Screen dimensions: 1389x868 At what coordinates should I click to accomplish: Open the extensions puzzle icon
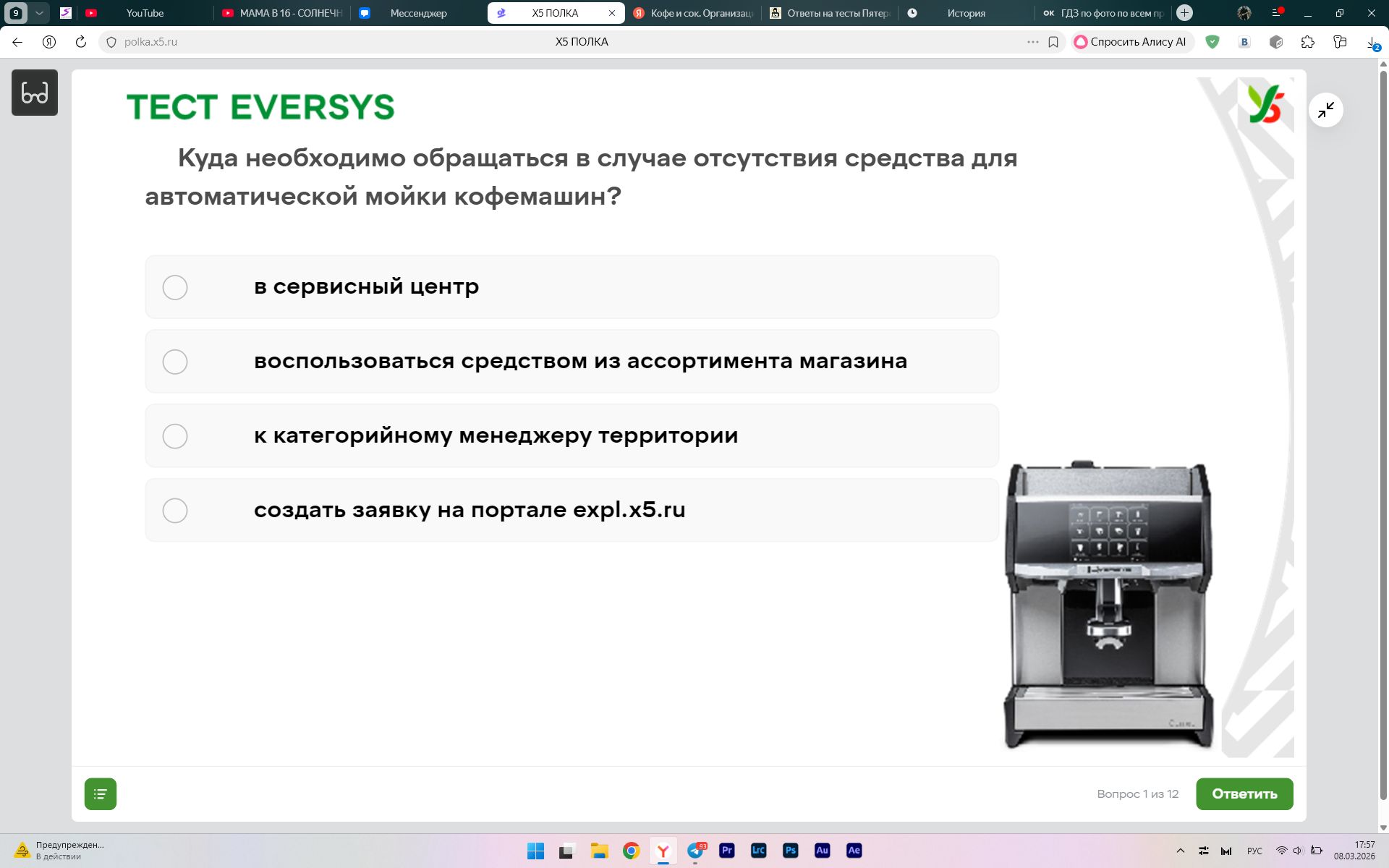1307,42
